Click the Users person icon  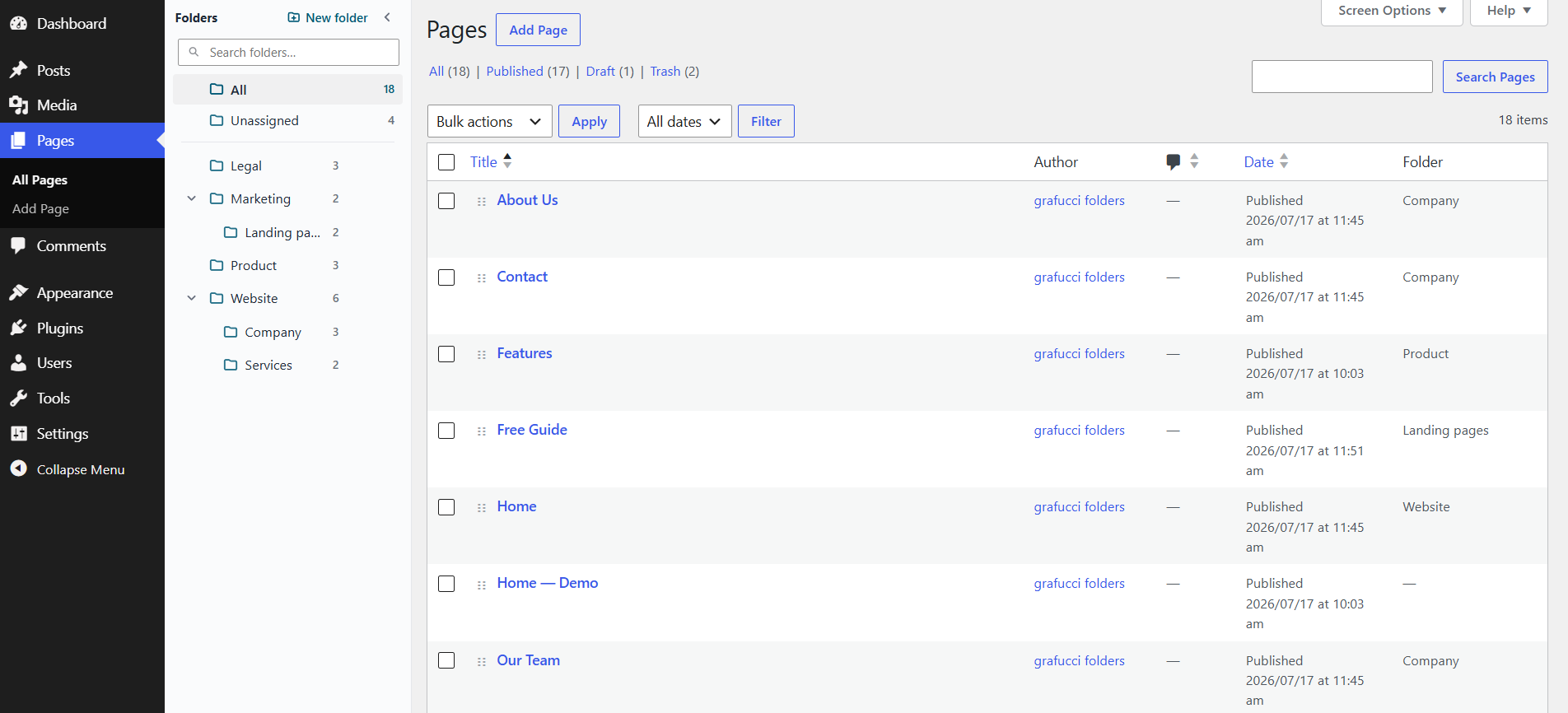18,363
